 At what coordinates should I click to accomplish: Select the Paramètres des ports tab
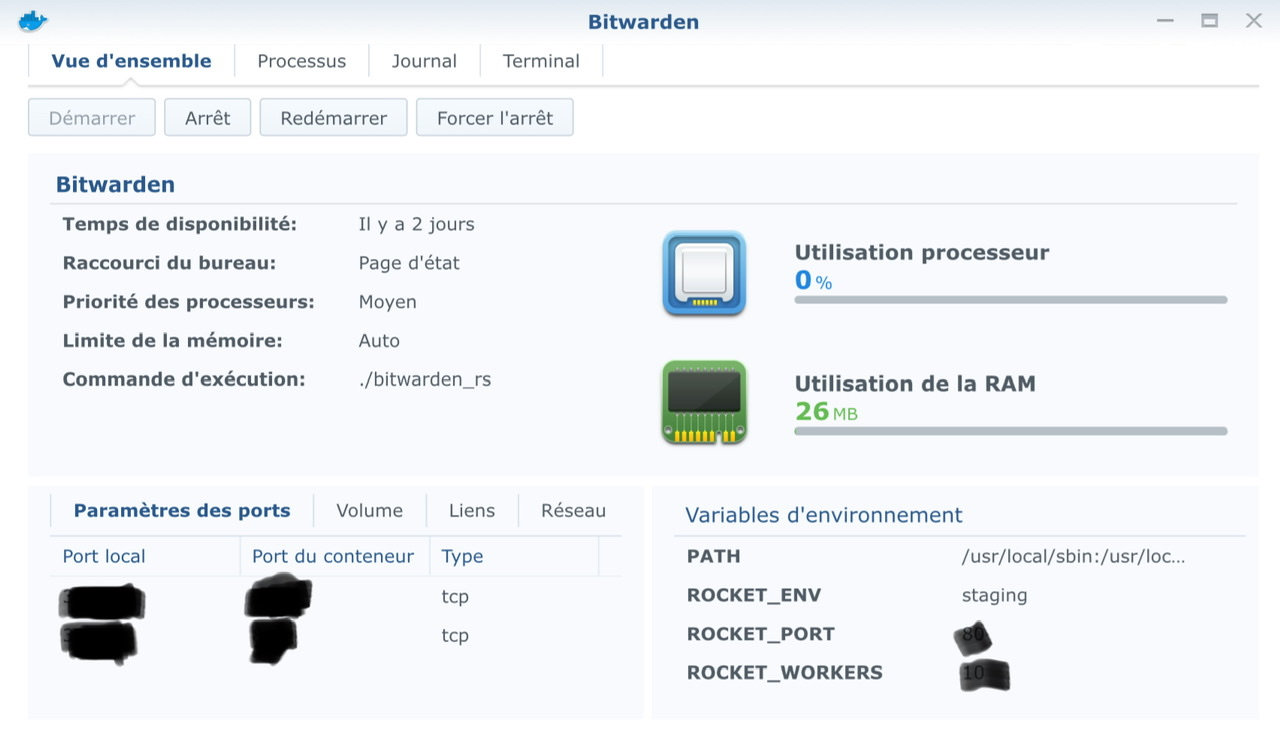point(182,511)
